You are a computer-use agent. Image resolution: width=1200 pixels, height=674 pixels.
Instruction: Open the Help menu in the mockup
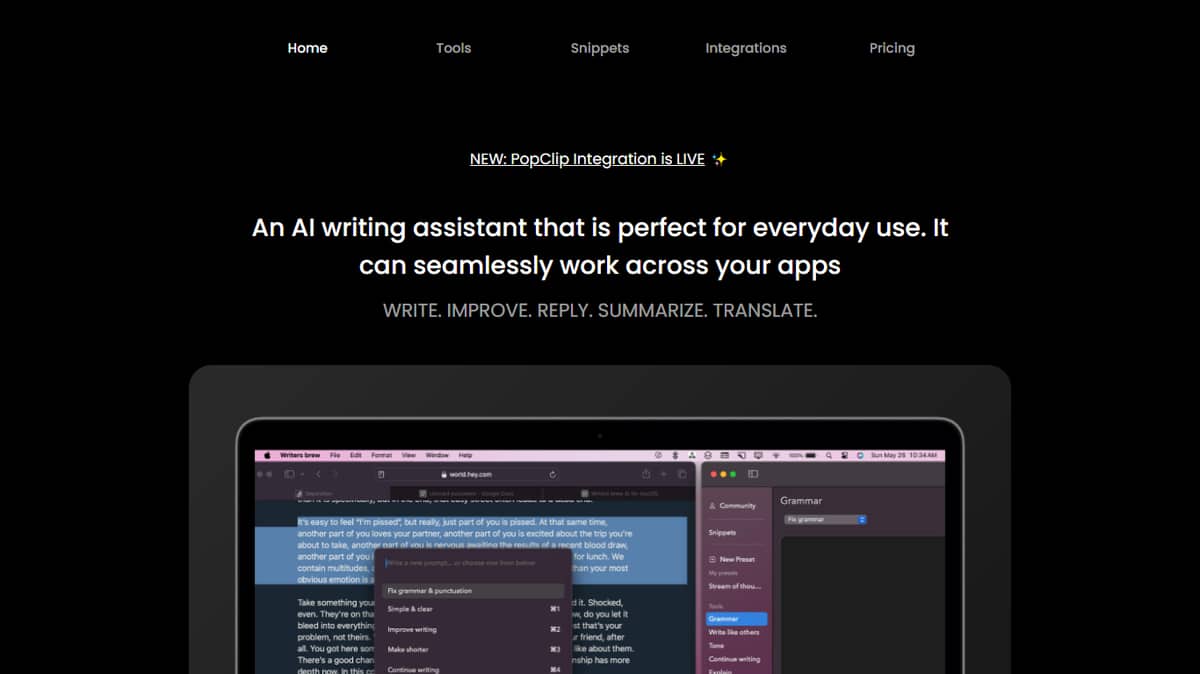(x=465, y=455)
